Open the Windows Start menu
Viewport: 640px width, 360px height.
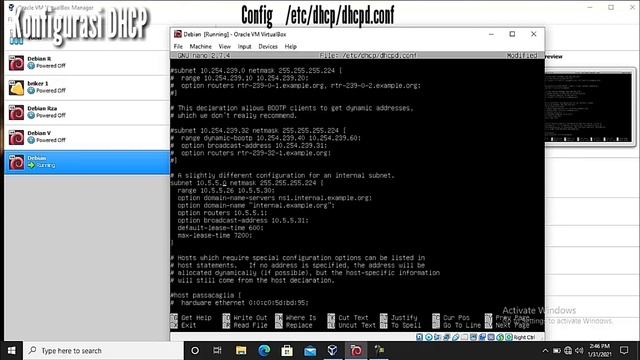[x=11, y=351]
